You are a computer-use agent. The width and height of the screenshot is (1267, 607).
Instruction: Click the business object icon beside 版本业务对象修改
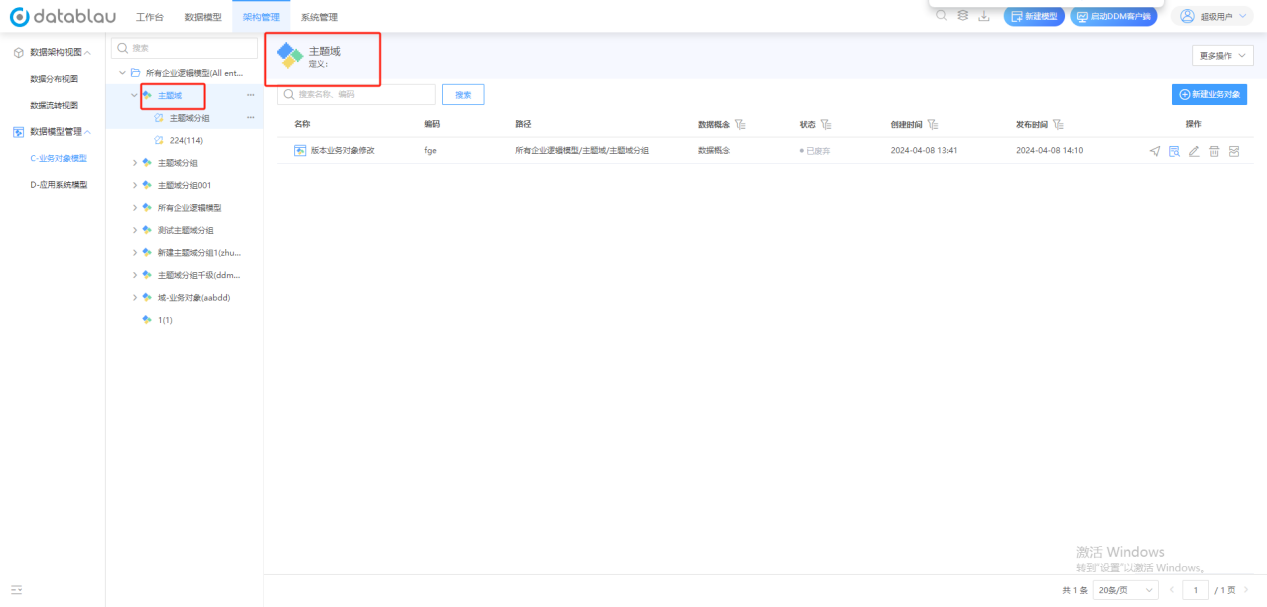pos(299,150)
